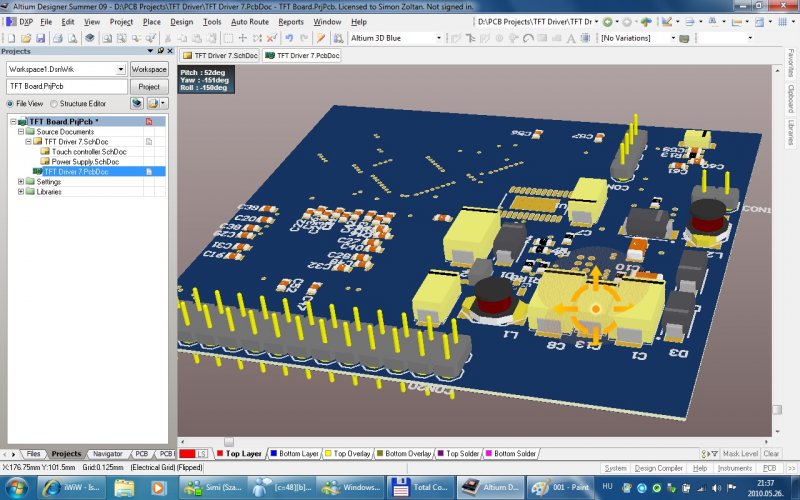Open the Projects panel options dropdown arrow
Image resolution: width=800 pixels, height=500 pixels.
150,51
